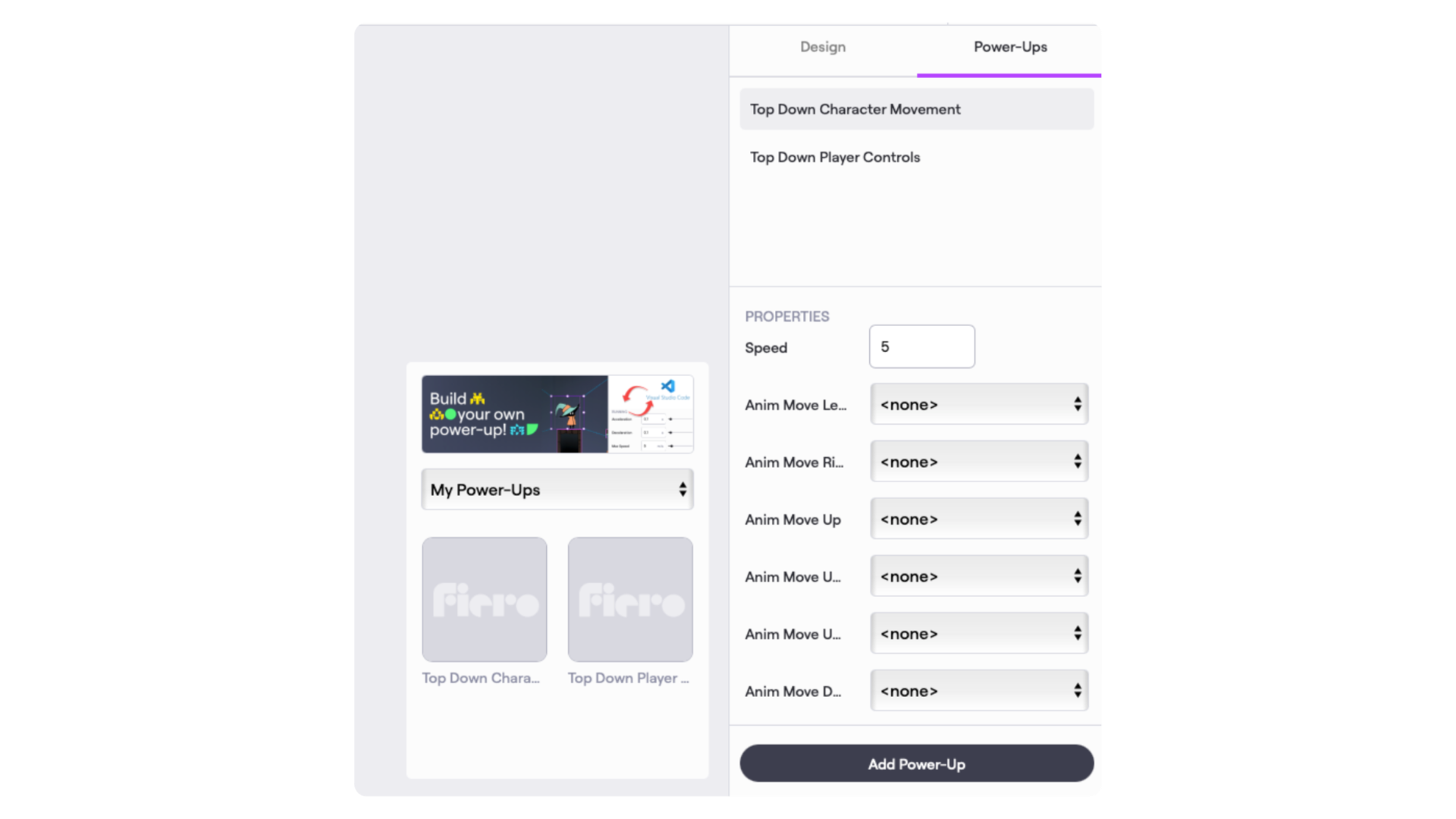
Task: Expand the Anim Move Ri... dropdown selector
Action: click(x=979, y=462)
